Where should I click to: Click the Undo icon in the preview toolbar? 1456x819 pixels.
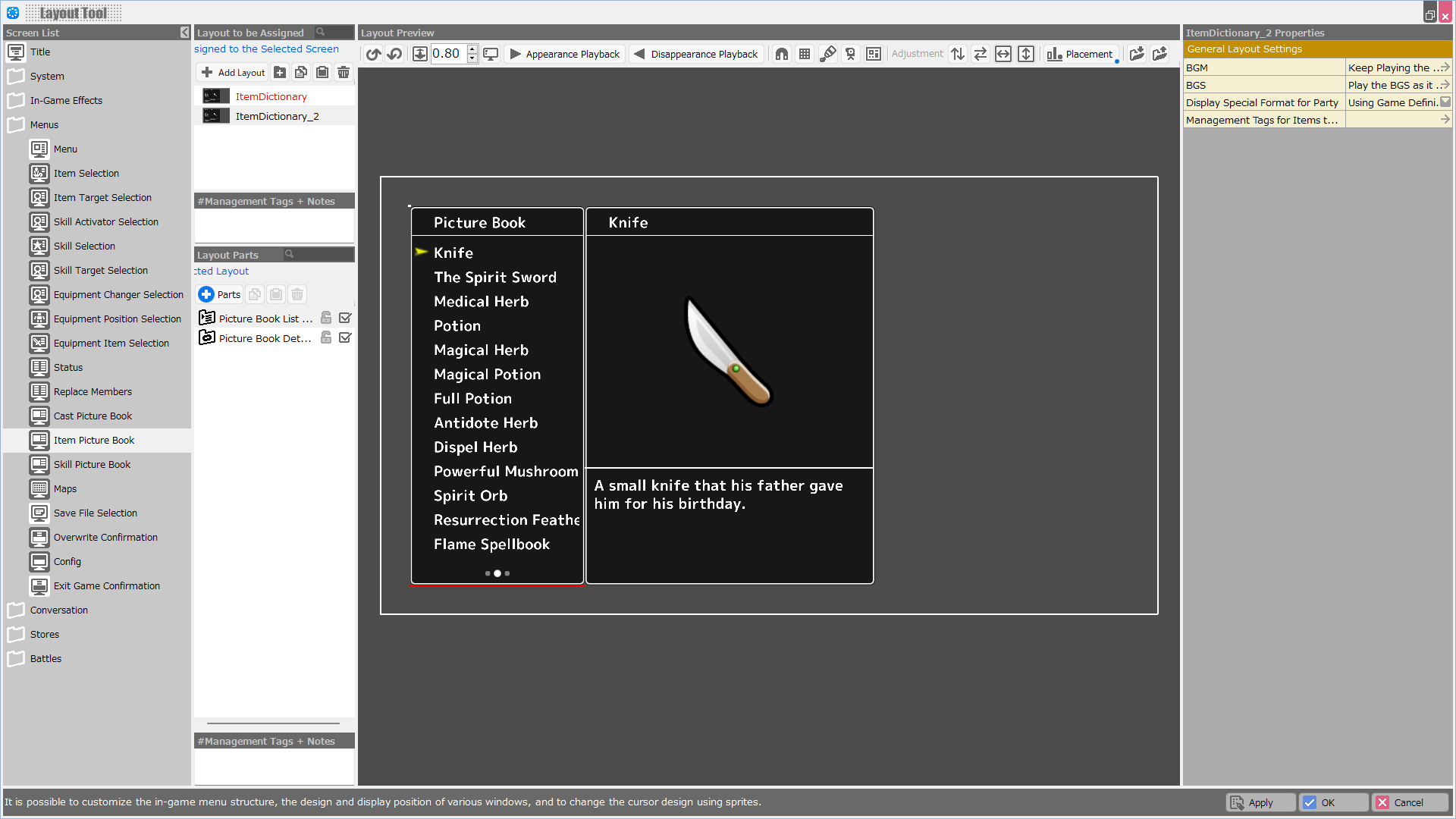coord(373,53)
